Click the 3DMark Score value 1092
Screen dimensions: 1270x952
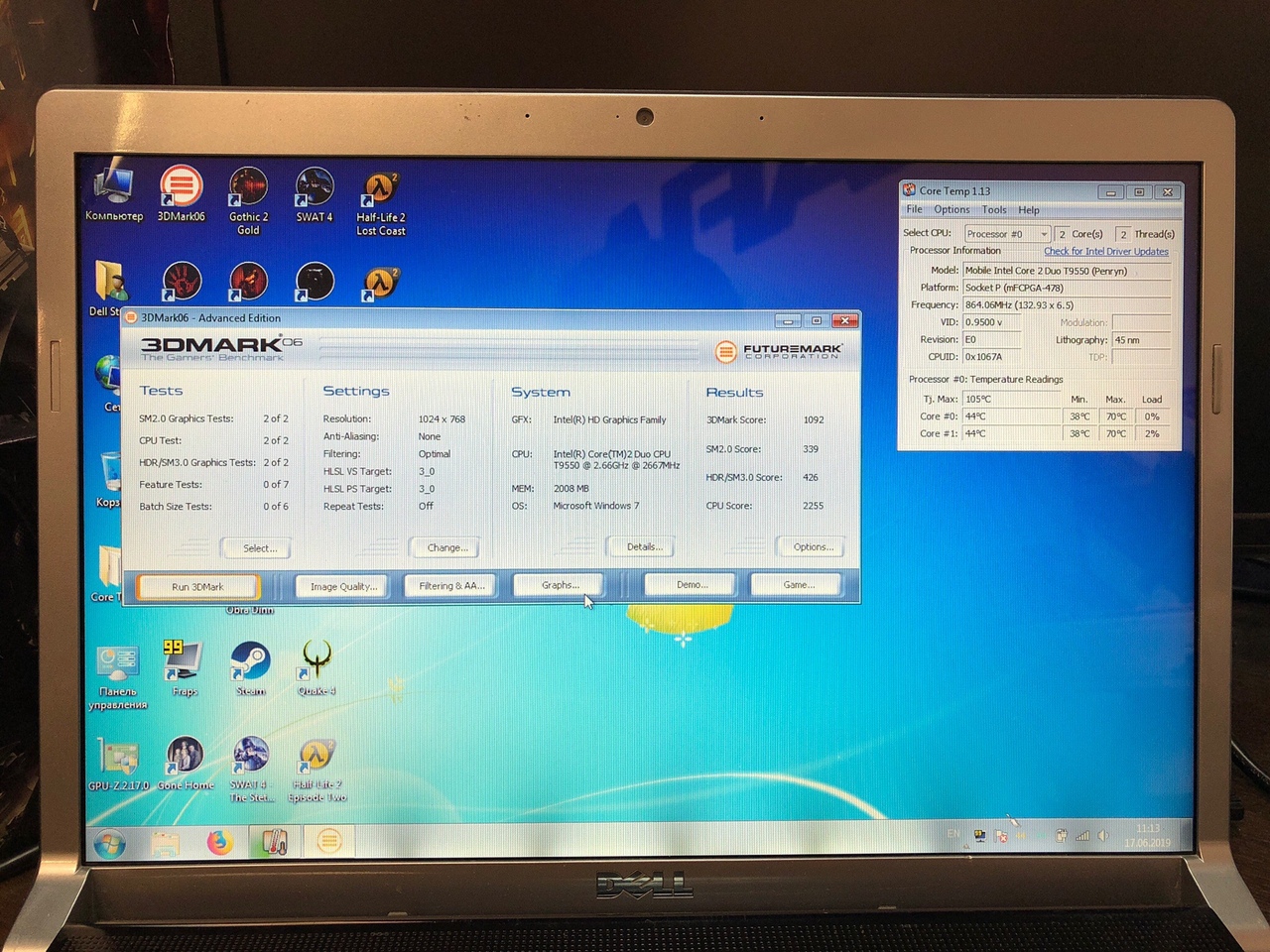click(814, 419)
